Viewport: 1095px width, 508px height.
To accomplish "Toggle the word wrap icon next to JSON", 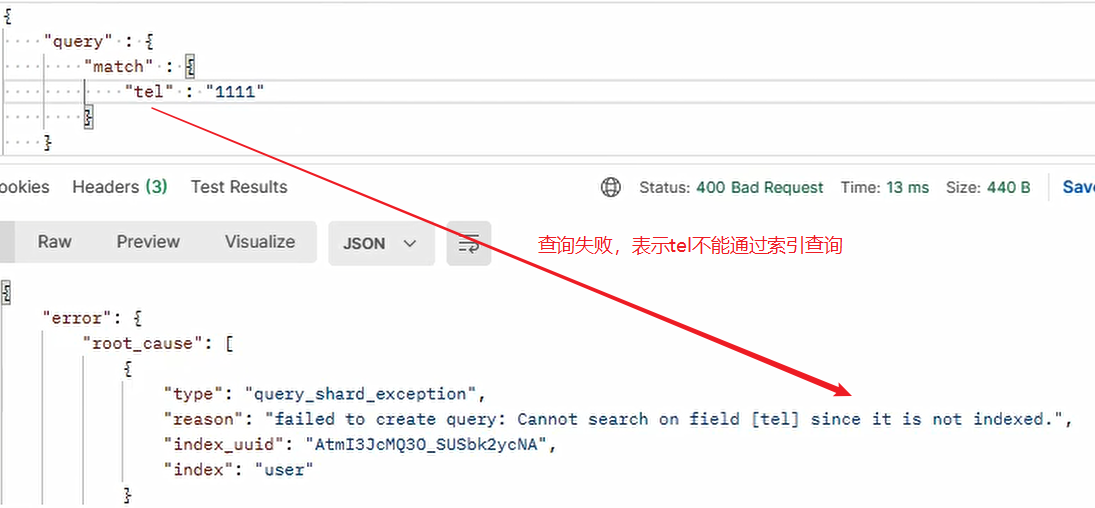I will click(469, 243).
